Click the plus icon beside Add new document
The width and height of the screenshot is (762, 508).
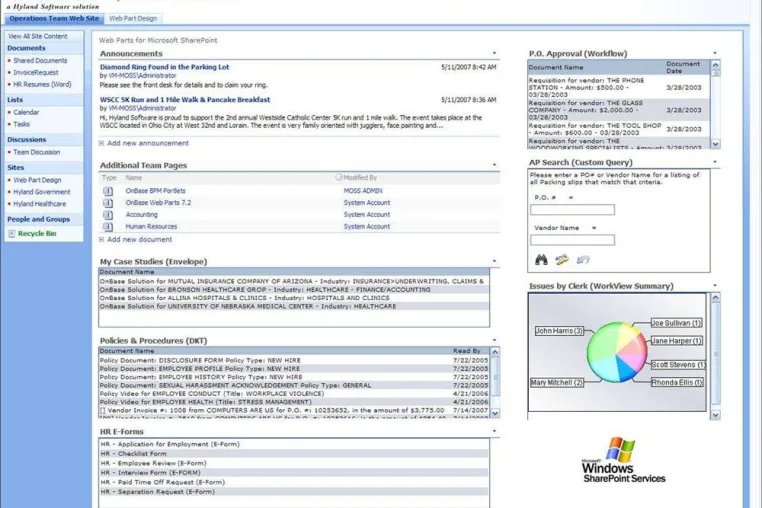pos(101,240)
